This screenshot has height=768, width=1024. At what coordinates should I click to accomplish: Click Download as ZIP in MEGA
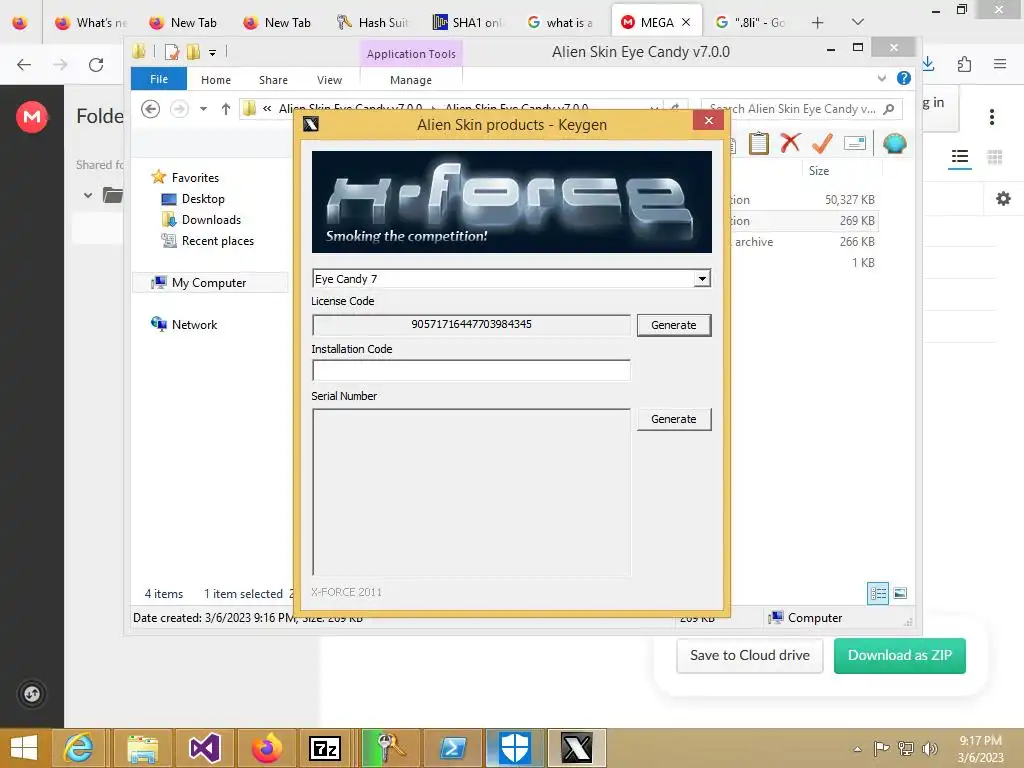[899, 655]
